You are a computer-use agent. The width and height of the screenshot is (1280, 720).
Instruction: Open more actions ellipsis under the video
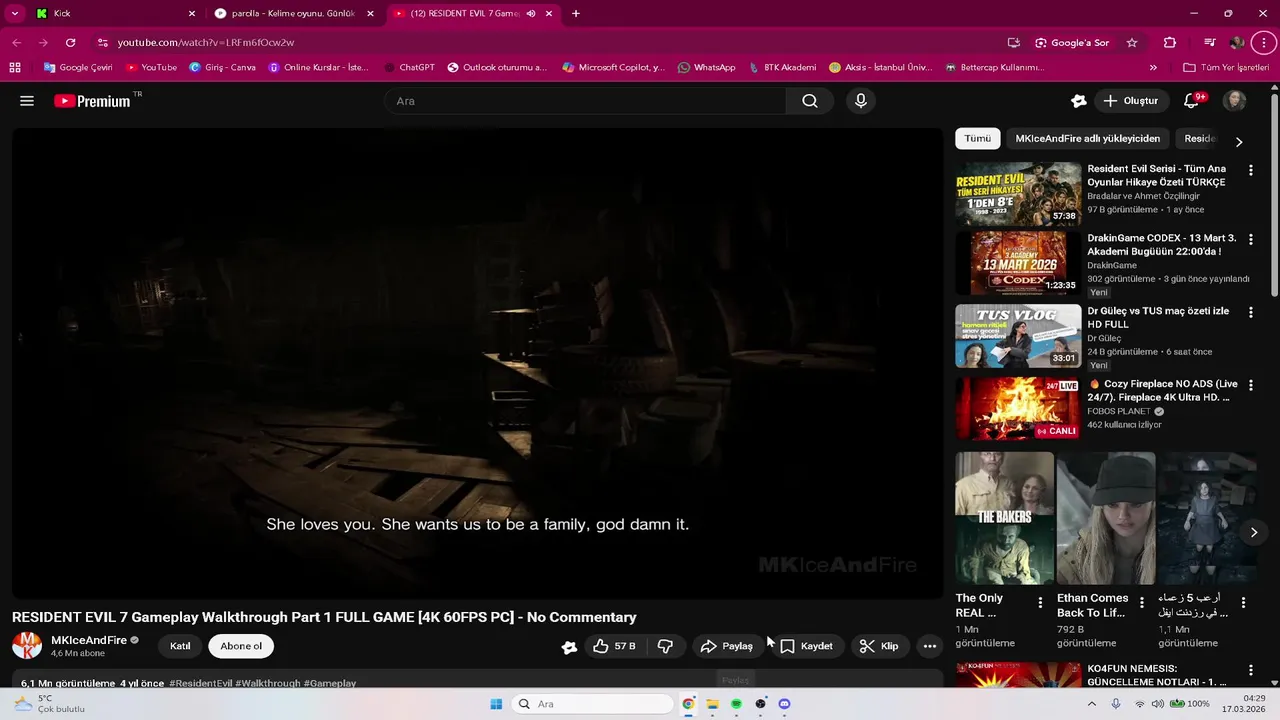click(930, 646)
